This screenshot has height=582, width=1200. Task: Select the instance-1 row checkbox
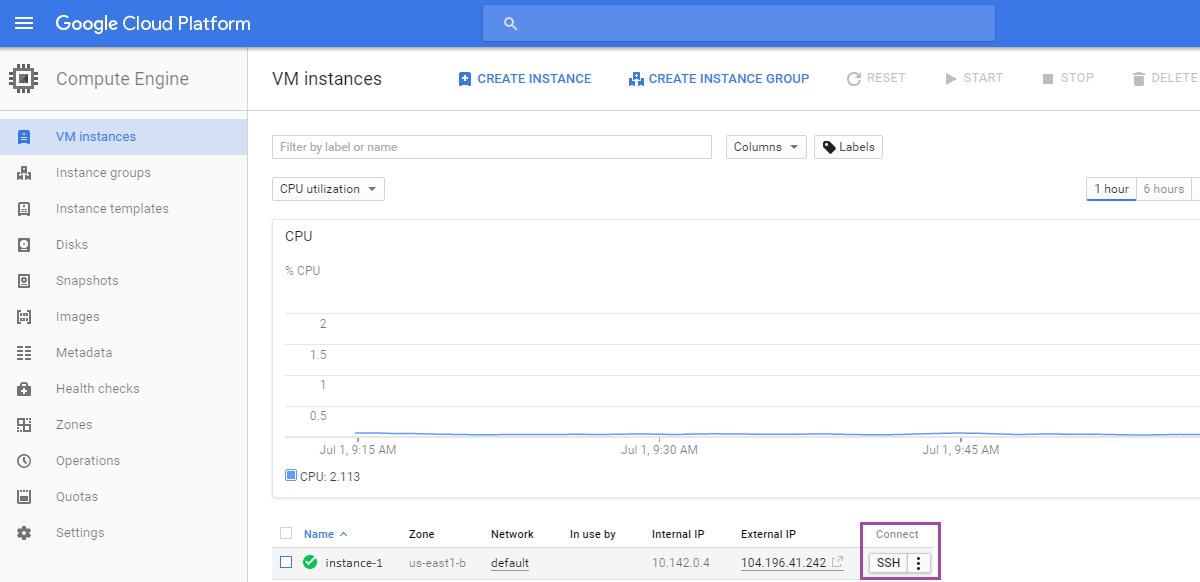[286, 562]
